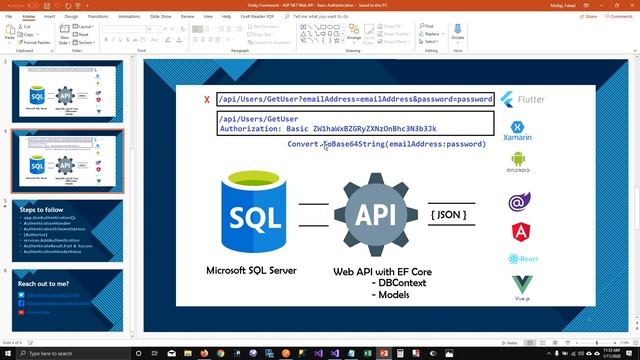
Task: Cut the selection with the Cut button
Action: click(24, 27)
